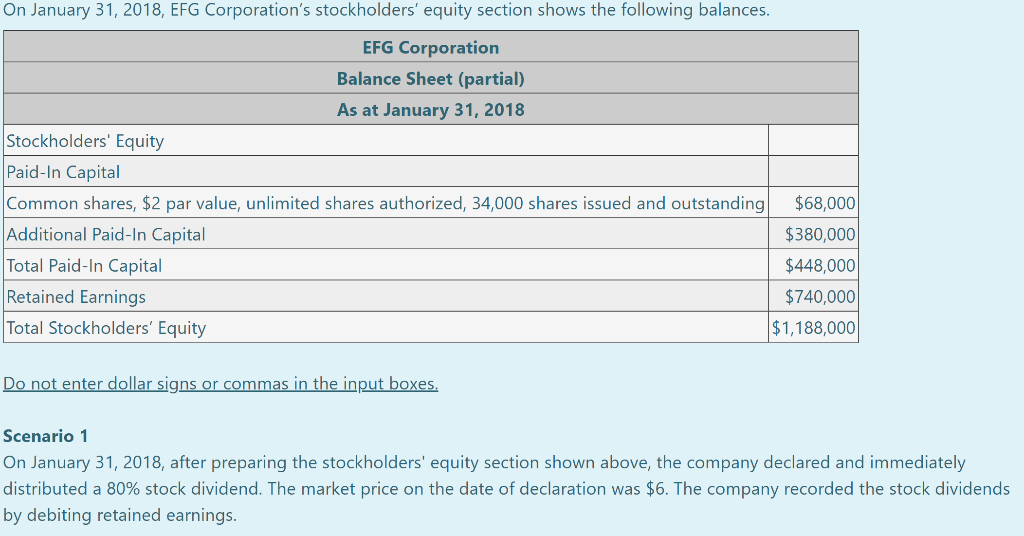
Task: Select the Additional Paid-In Capital label
Action: click(x=106, y=234)
